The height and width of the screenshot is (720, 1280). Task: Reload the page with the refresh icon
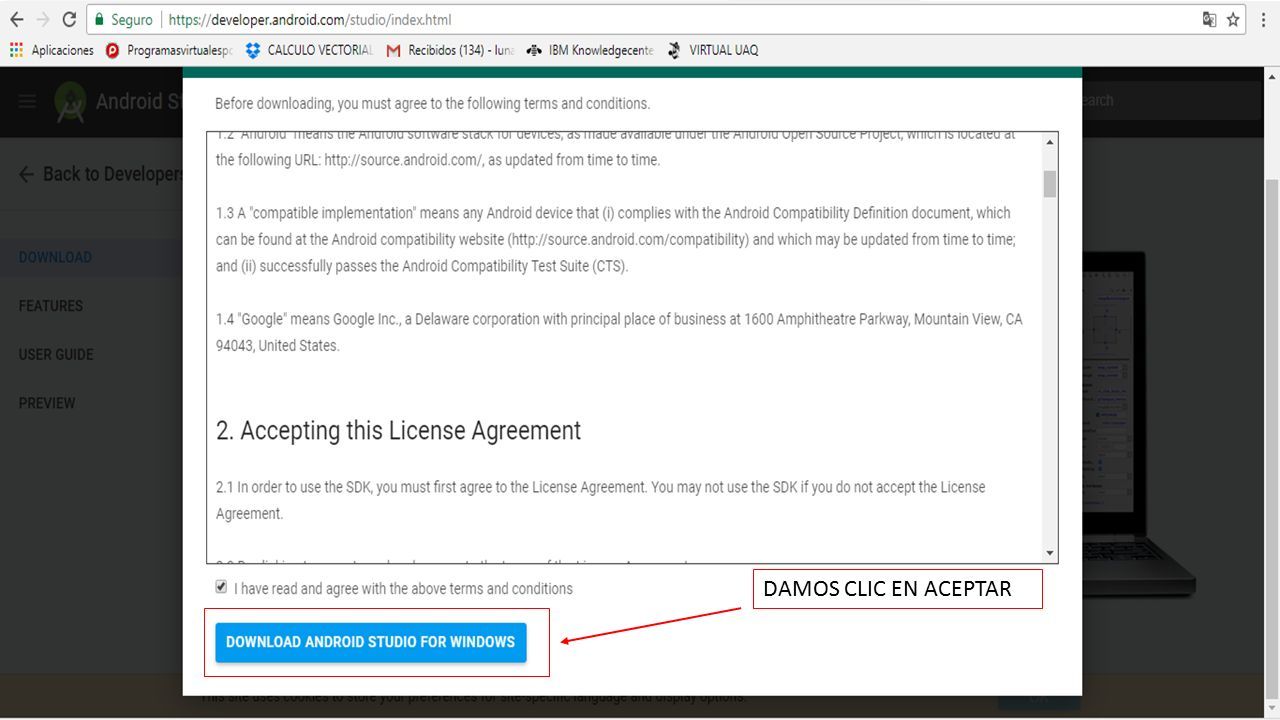(69, 19)
